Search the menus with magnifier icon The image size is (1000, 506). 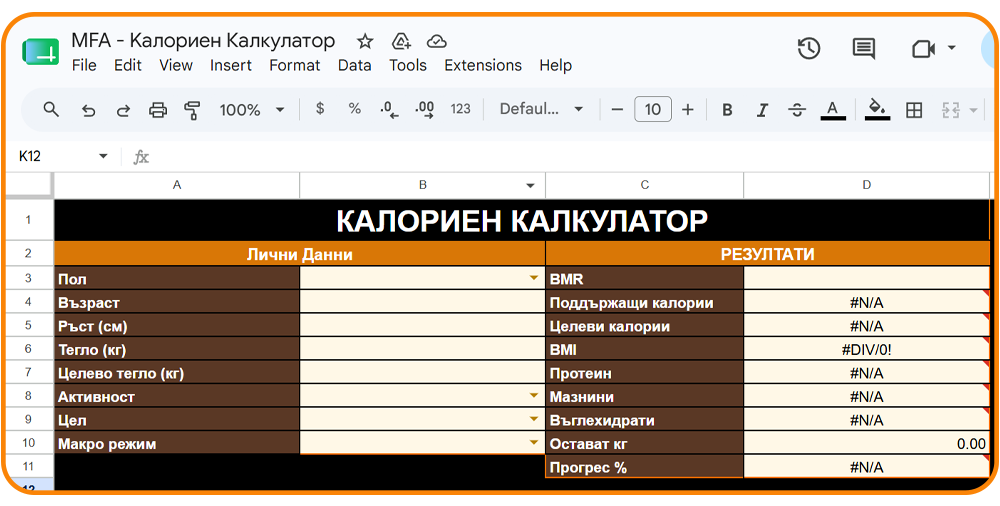pyautogui.click(x=51, y=110)
